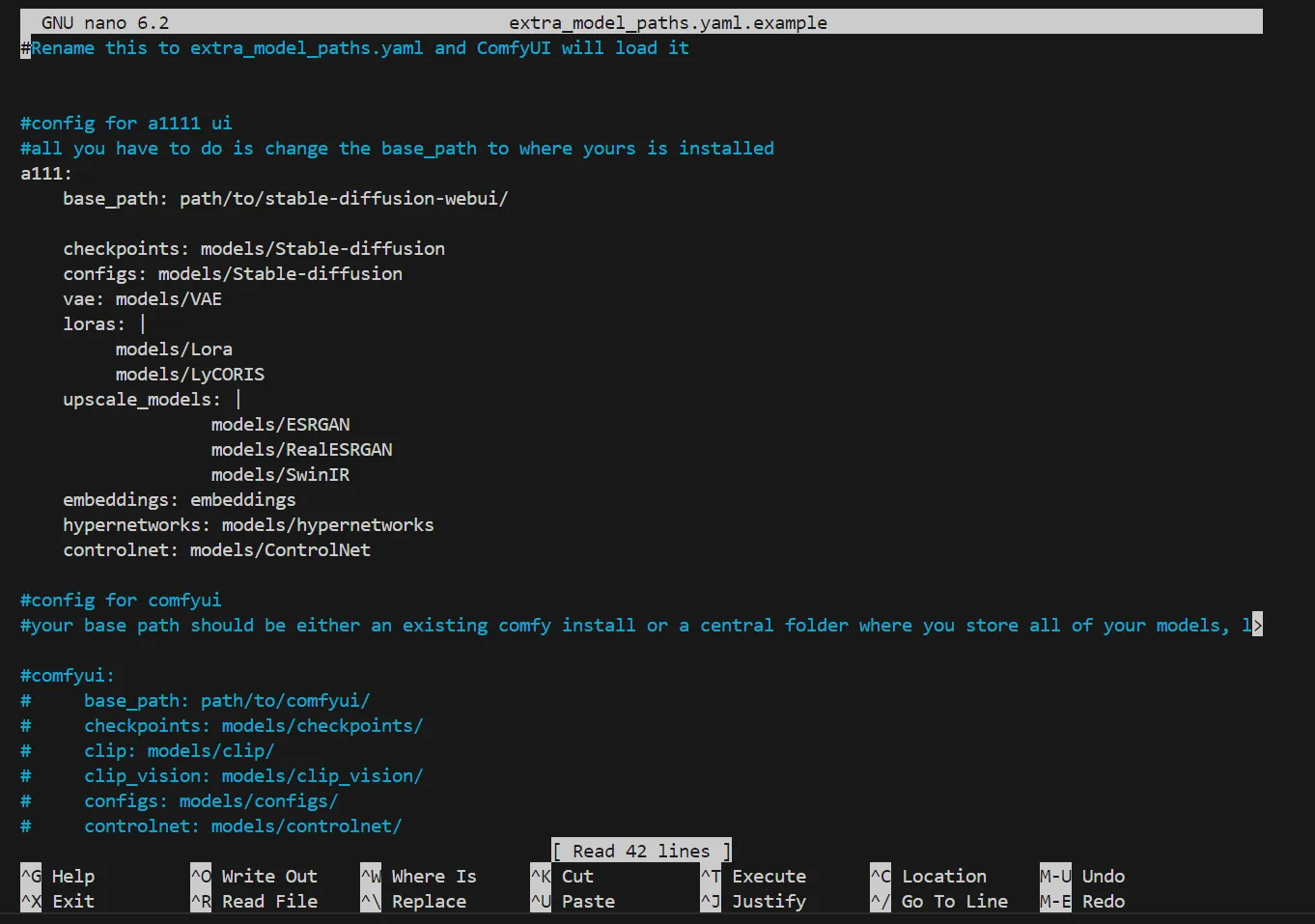
Task: Click the 'upscale_models: |' line
Action: coord(153,399)
